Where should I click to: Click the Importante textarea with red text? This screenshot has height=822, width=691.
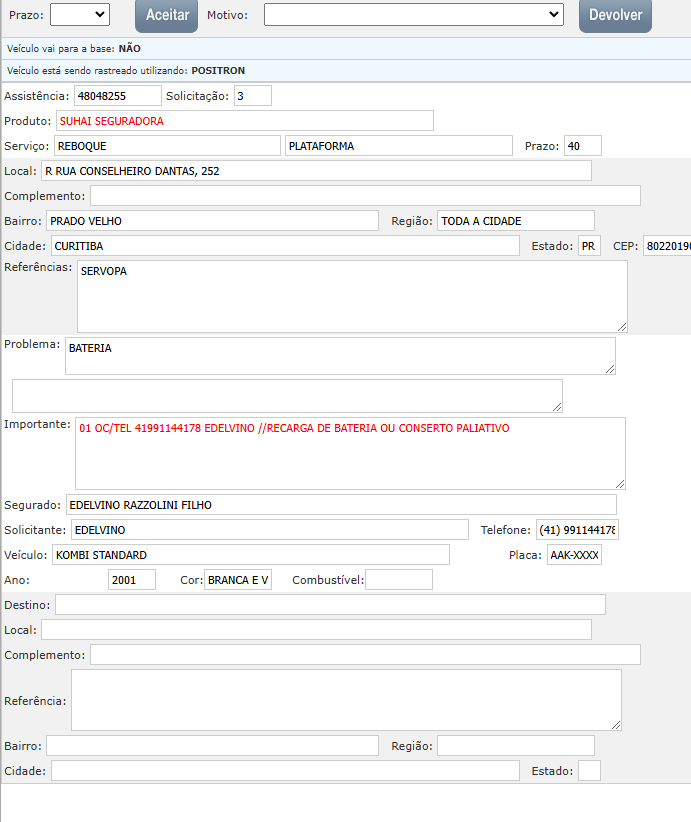tap(350, 454)
